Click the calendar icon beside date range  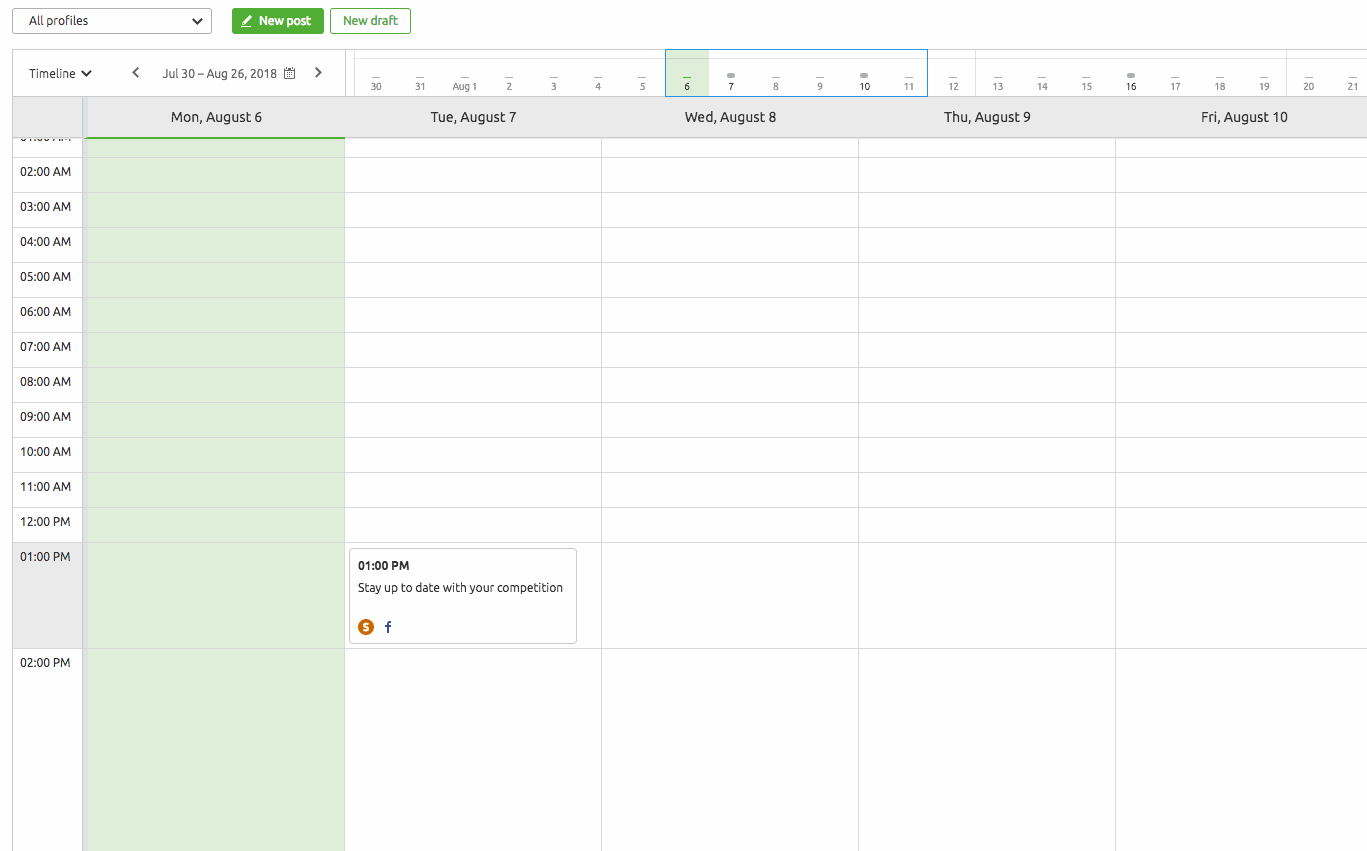click(290, 73)
